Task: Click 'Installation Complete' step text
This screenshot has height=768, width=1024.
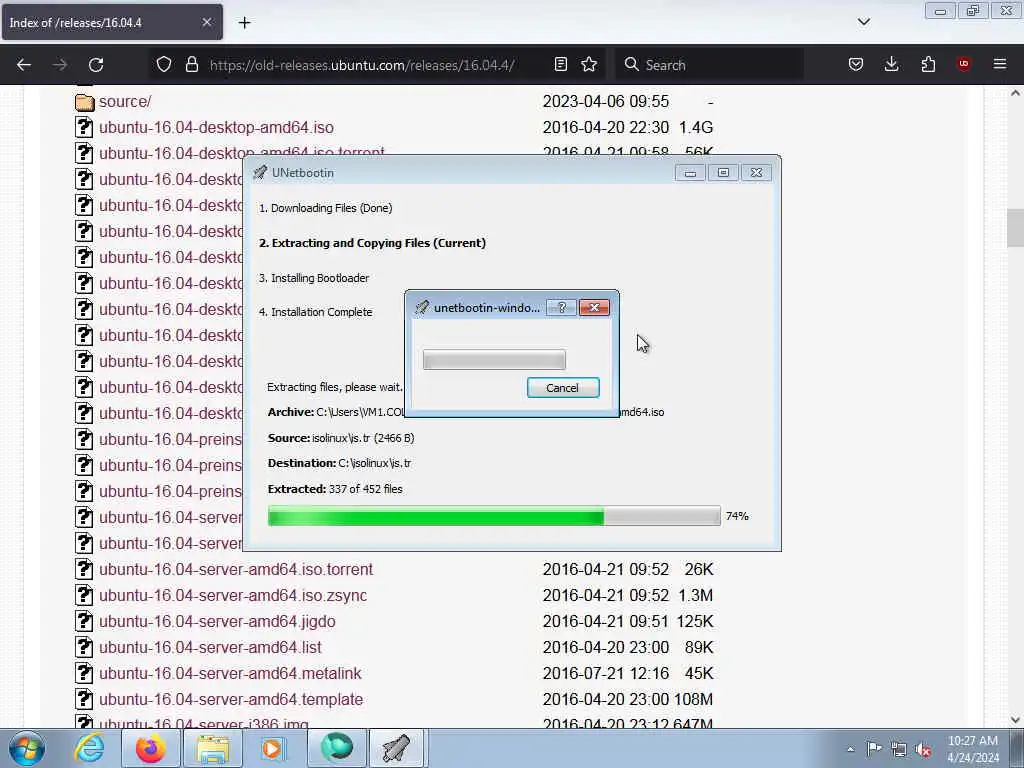Action: [315, 312]
